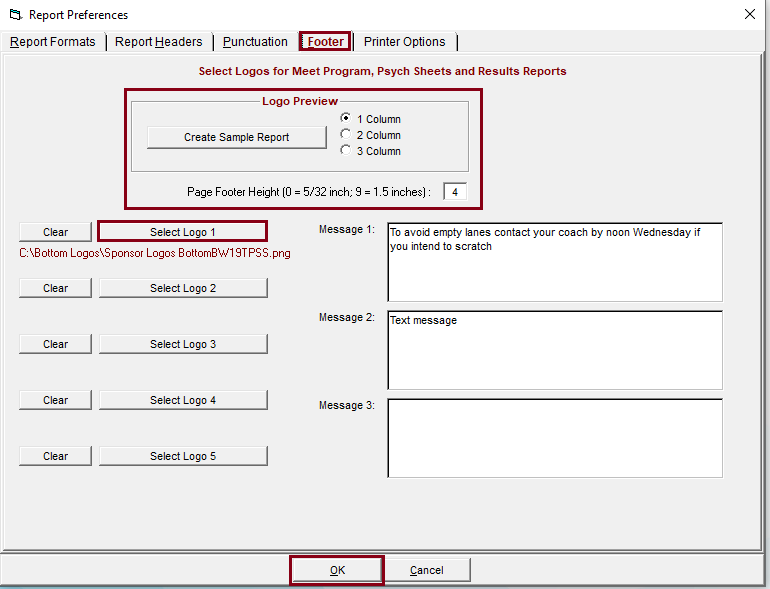Close the dialog window with X
Viewport: 770px width, 589px height.
coord(749,14)
